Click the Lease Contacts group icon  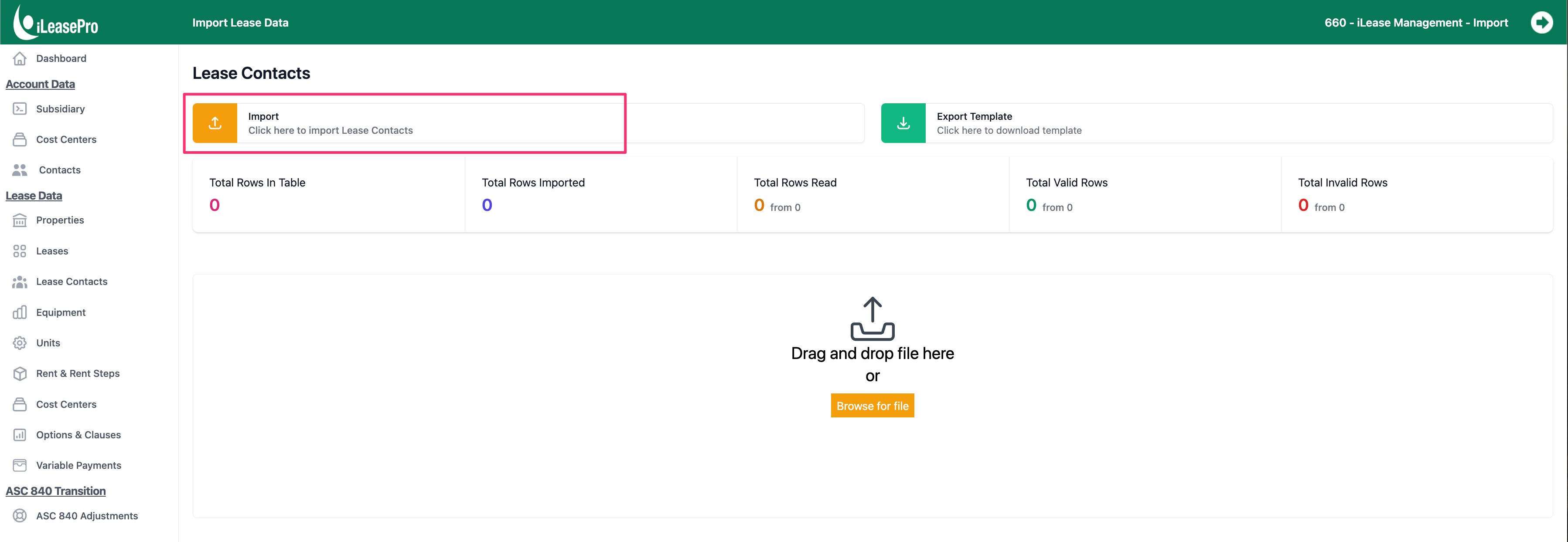(20, 281)
